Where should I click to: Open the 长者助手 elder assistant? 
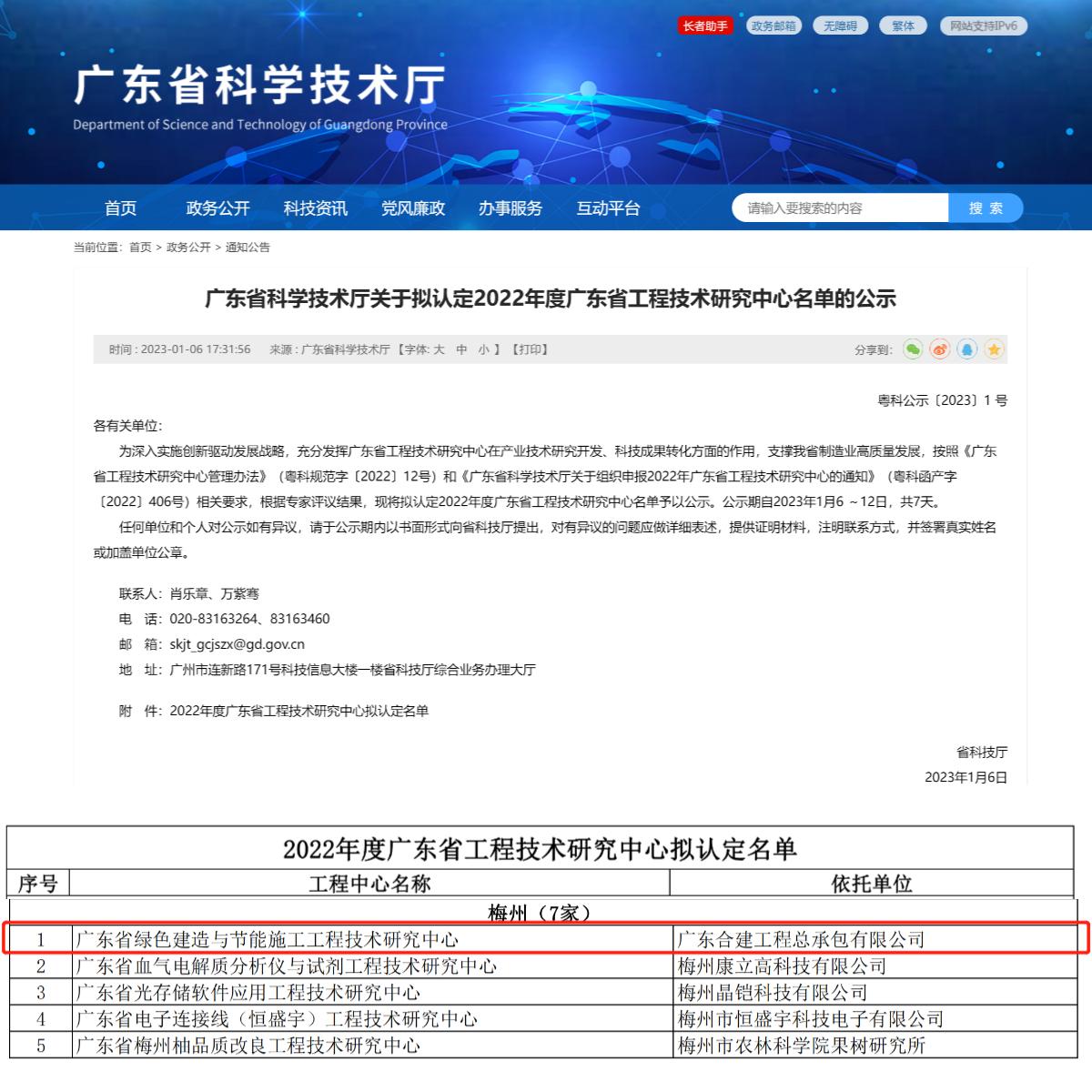(x=705, y=25)
